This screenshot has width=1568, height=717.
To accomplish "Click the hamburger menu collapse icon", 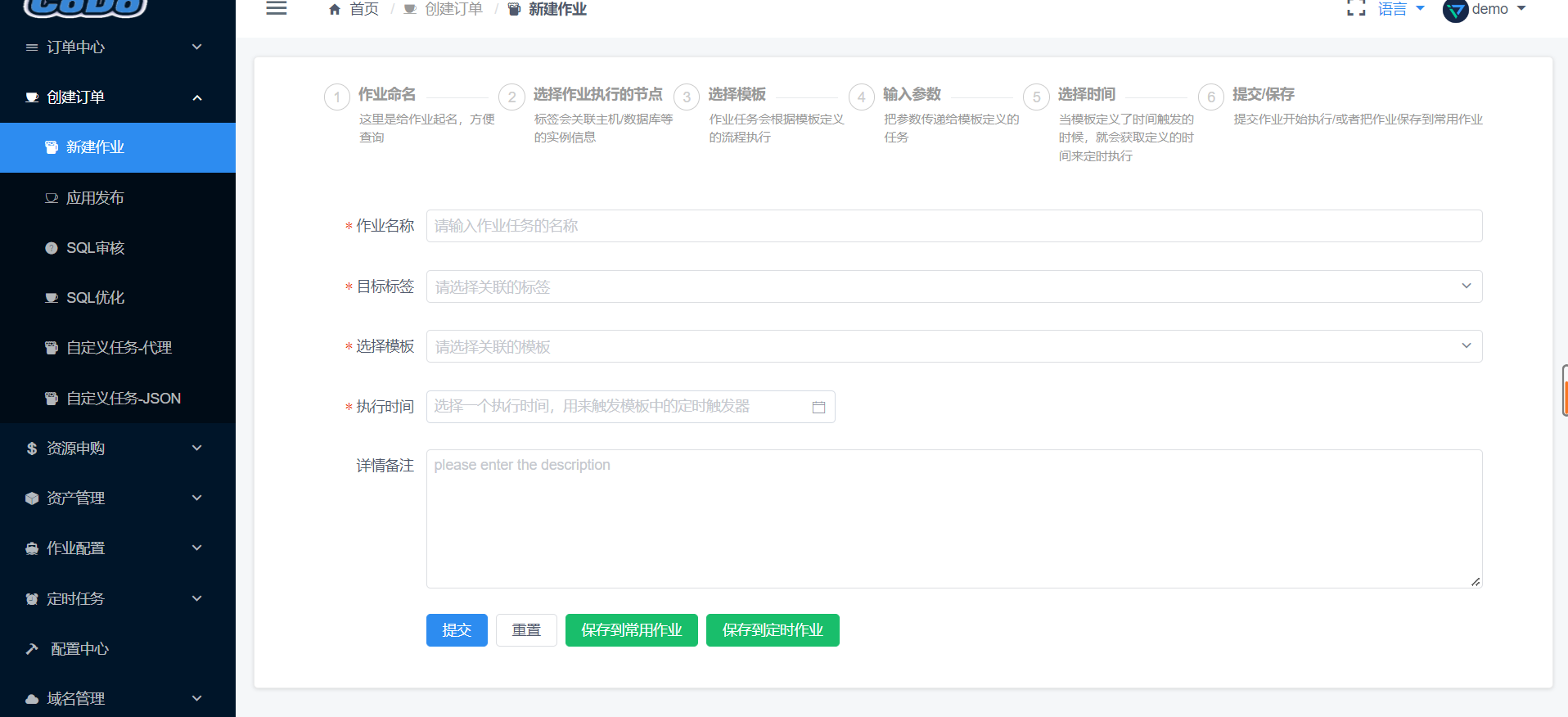I will [277, 8].
